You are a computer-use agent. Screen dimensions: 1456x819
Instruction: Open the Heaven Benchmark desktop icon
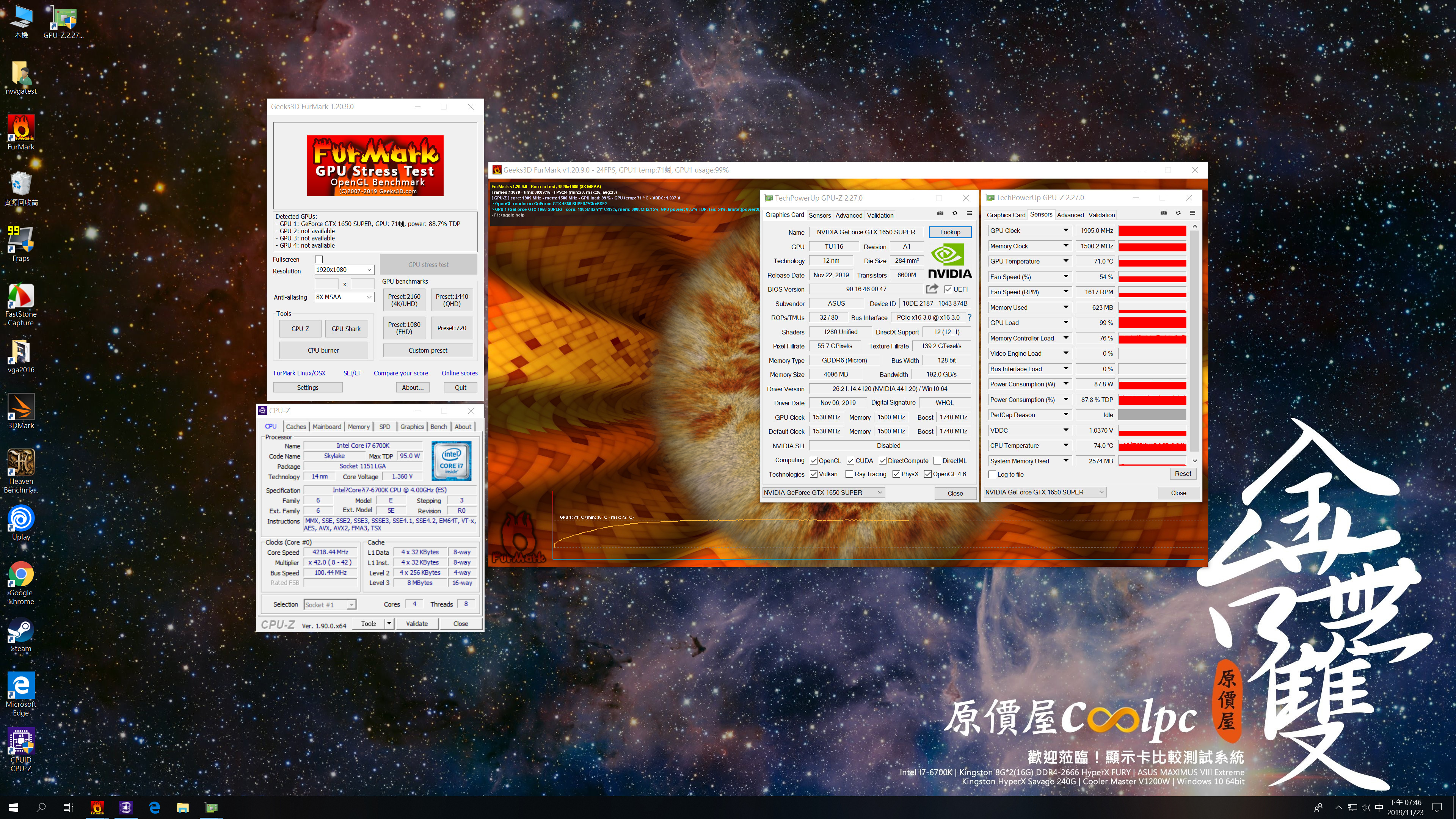coord(21,471)
